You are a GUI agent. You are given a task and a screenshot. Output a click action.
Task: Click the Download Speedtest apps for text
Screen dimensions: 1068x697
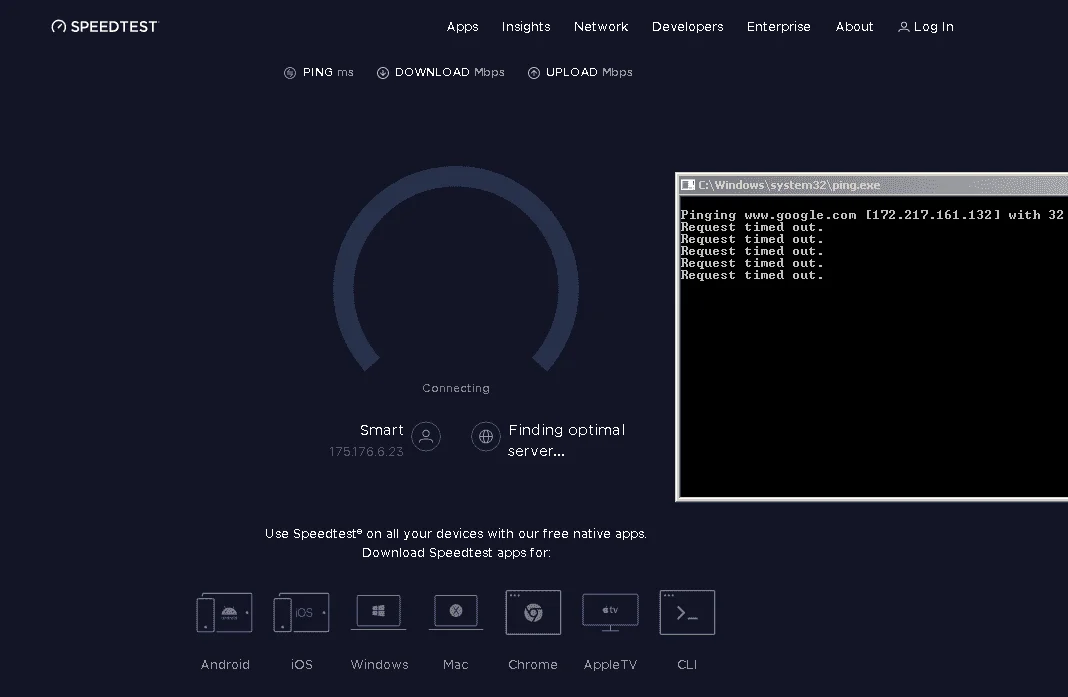point(456,553)
